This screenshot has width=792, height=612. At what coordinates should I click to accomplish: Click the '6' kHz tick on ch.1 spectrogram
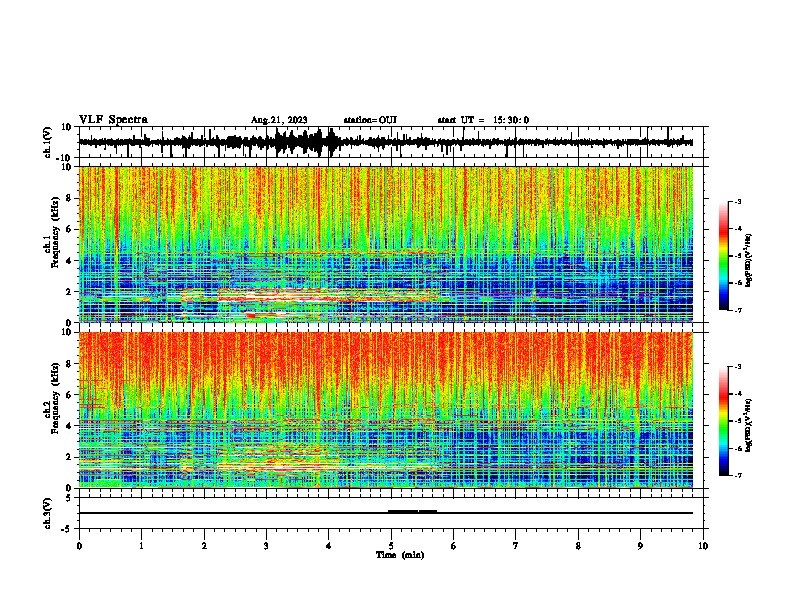point(69,230)
